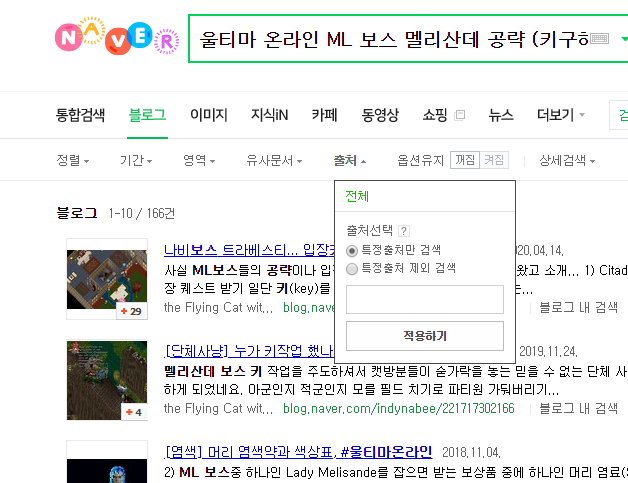The width and height of the screenshot is (628, 483).
Task: Switch to the 카페 tab
Action: tap(324, 115)
